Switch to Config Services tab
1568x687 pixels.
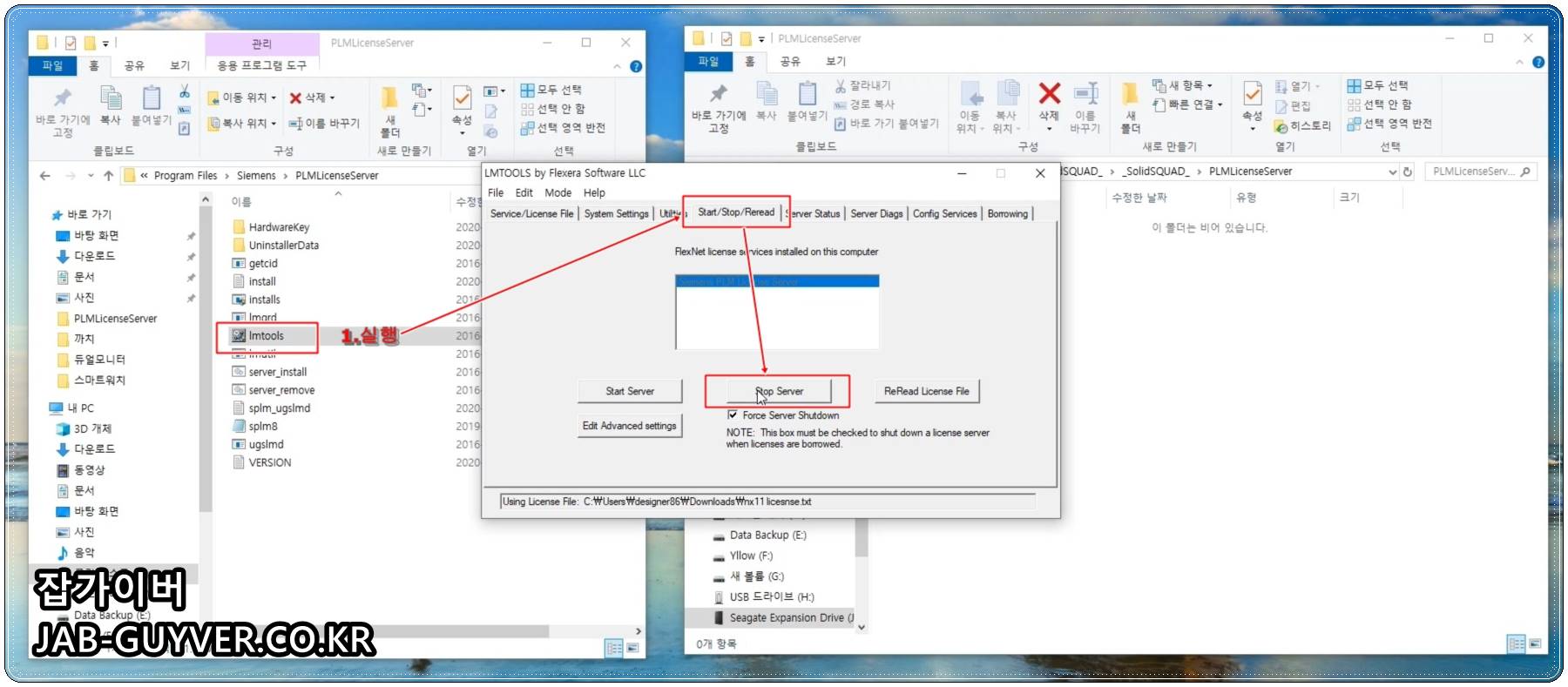tap(944, 213)
